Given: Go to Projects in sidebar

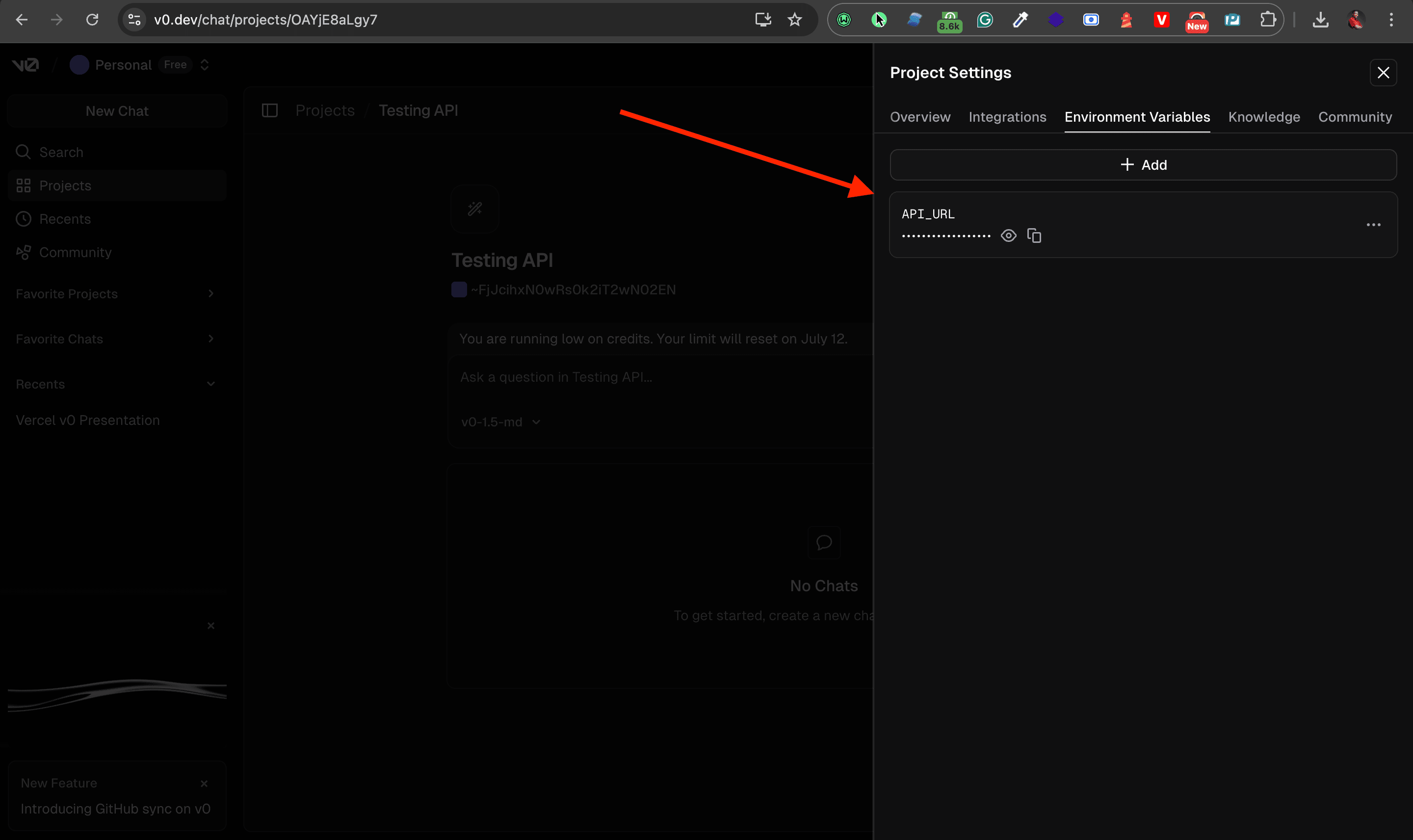Looking at the screenshot, I should point(117,185).
